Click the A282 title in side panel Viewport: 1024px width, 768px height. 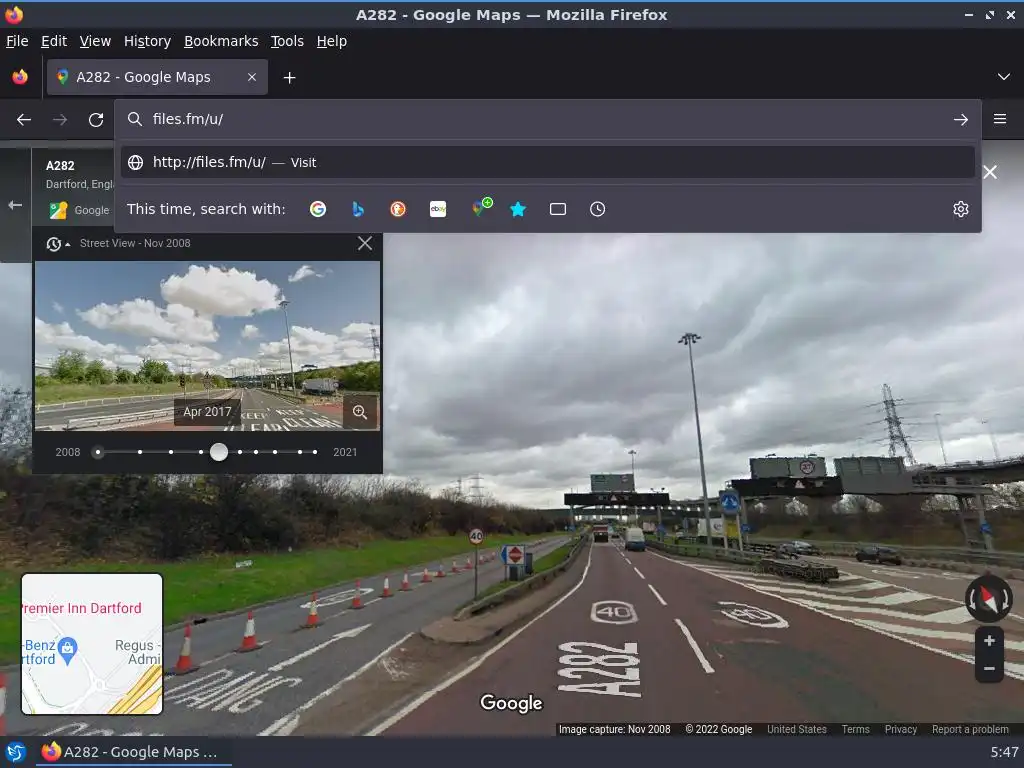tap(60, 166)
